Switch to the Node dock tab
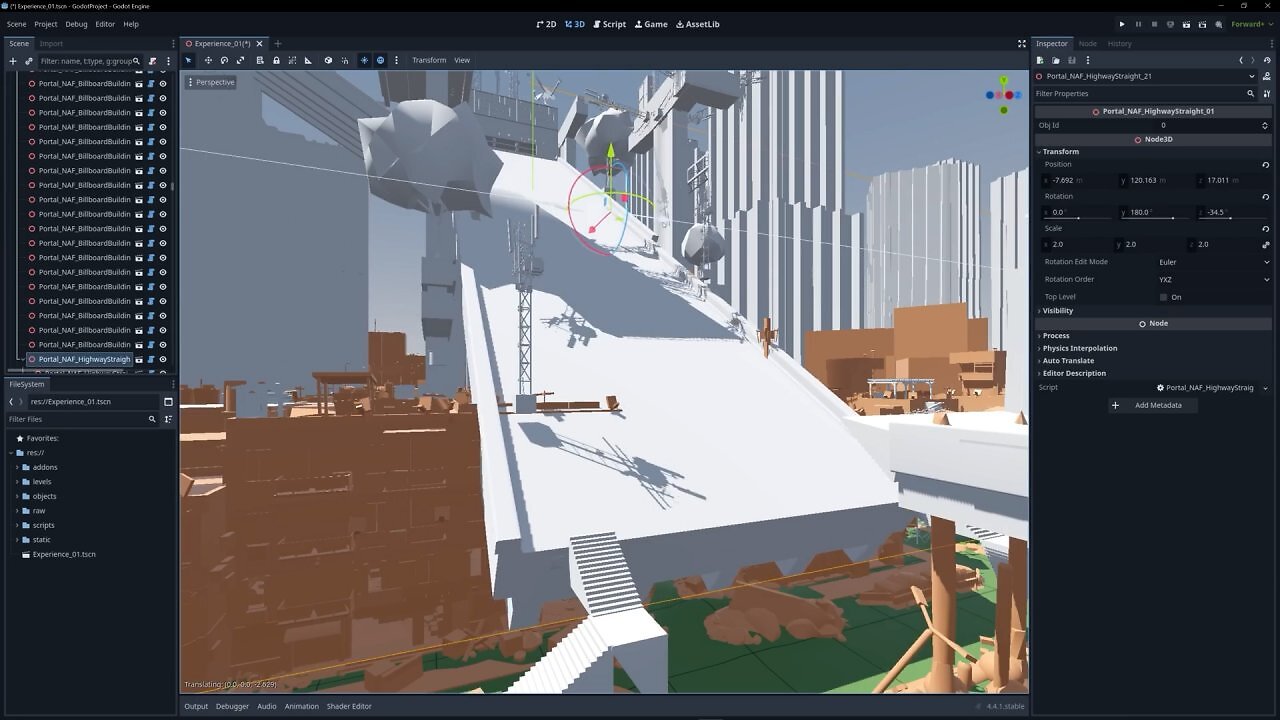 point(1087,44)
